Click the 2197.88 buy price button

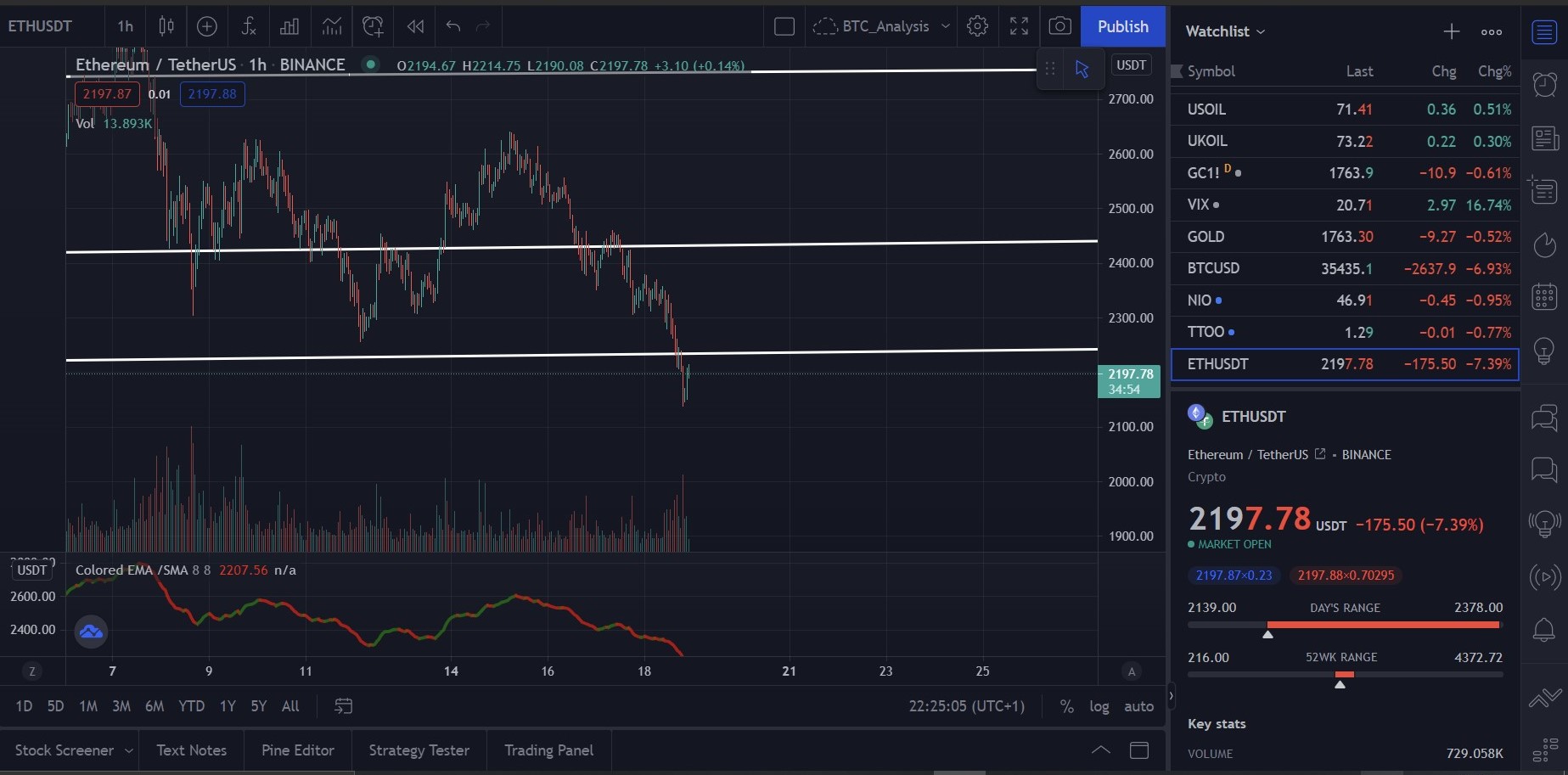click(x=212, y=93)
